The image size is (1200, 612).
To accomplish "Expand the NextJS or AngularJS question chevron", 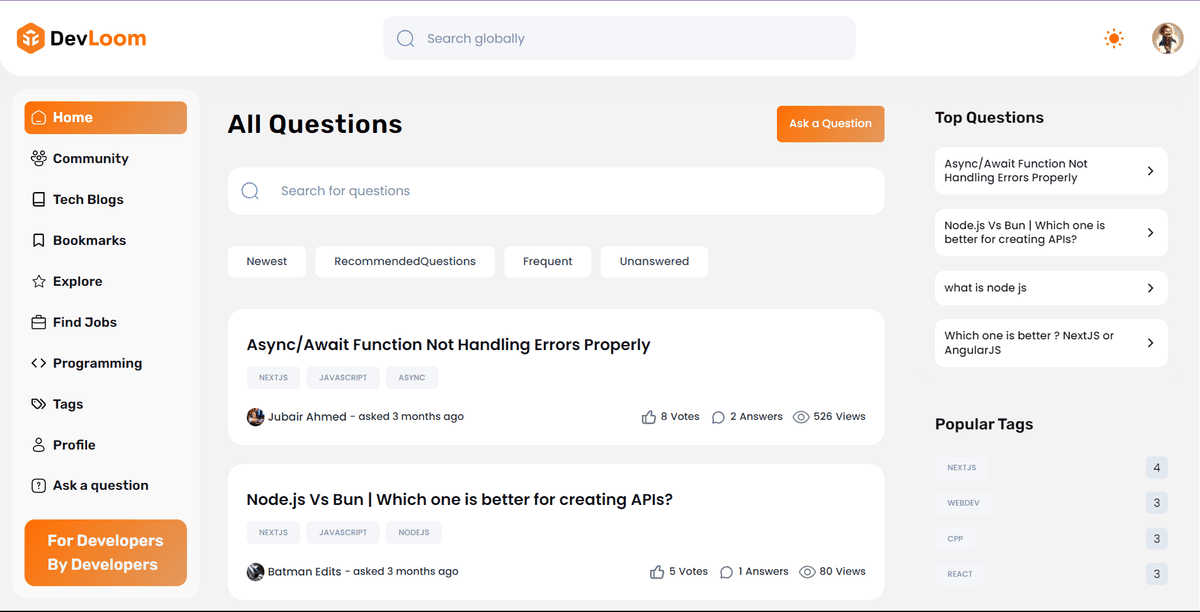I will 1150,343.
